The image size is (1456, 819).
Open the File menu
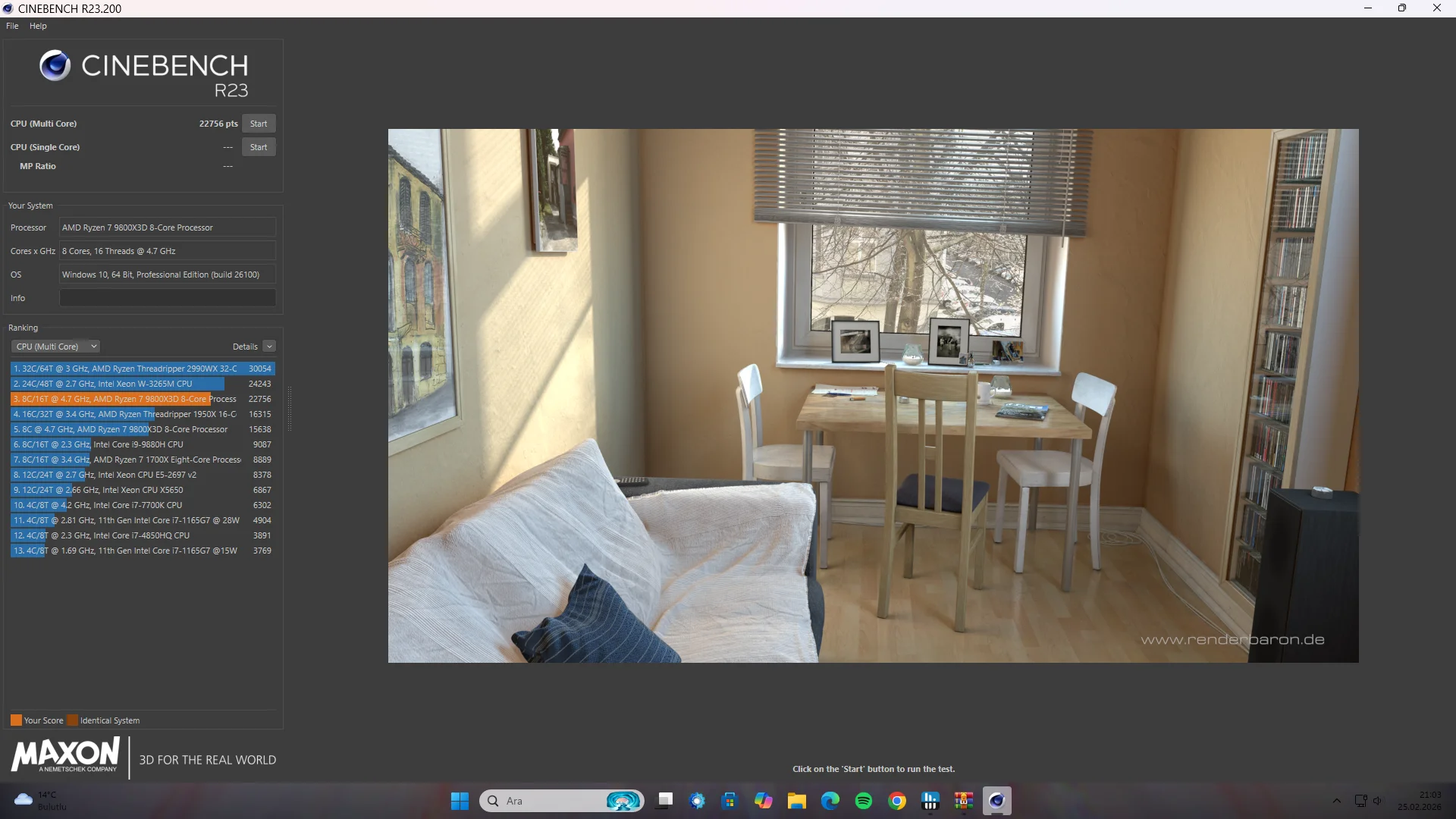tap(12, 26)
